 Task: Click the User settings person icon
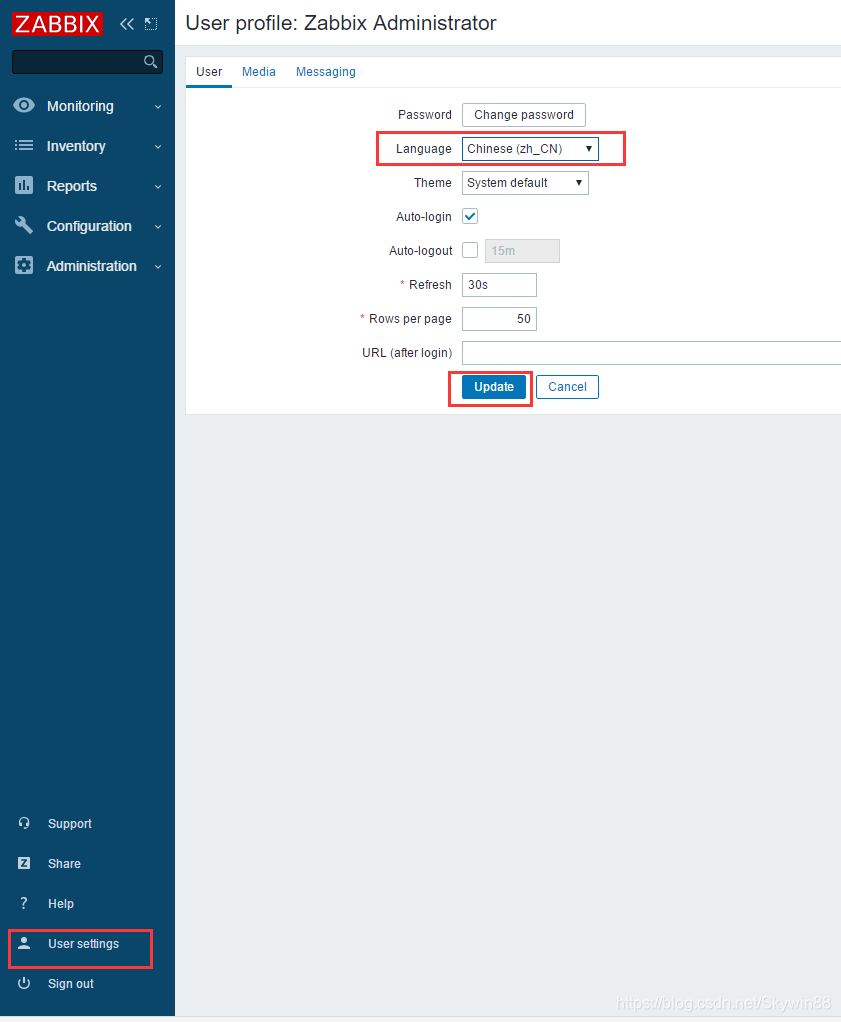coord(24,943)
